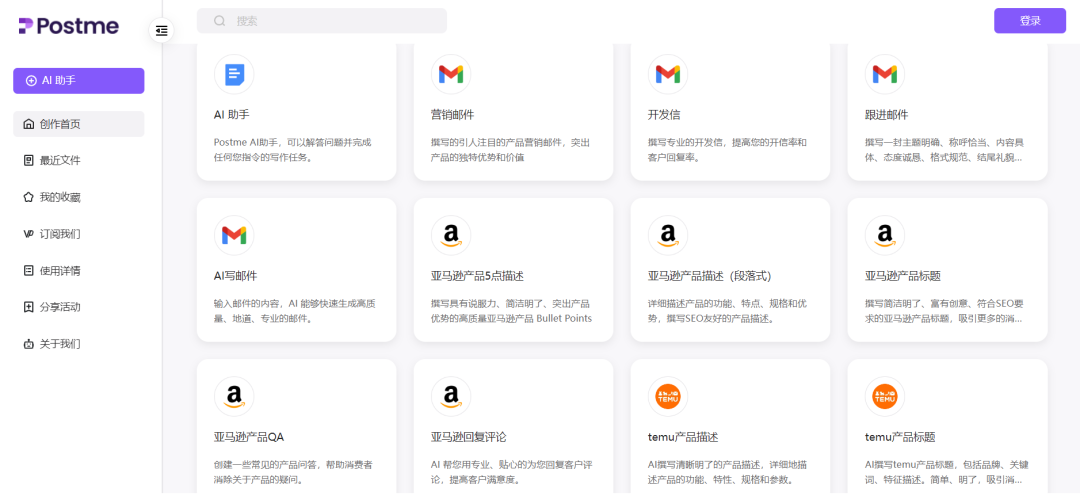Click the Amazon icon of 亚马逊产品描述（段落式）card

(668, 236)
